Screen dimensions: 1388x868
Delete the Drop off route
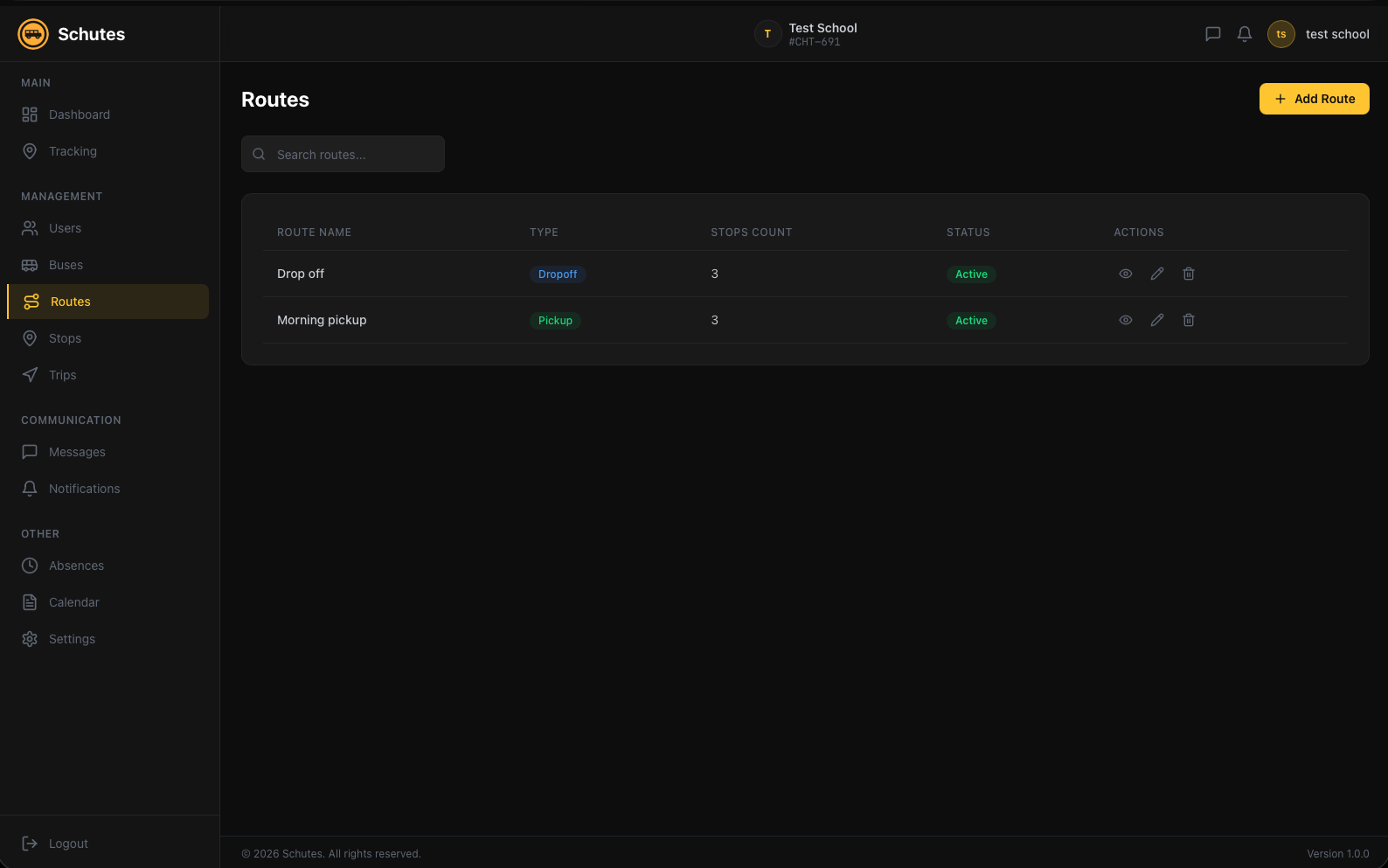pyautogui.click(x=1189, y=274)
